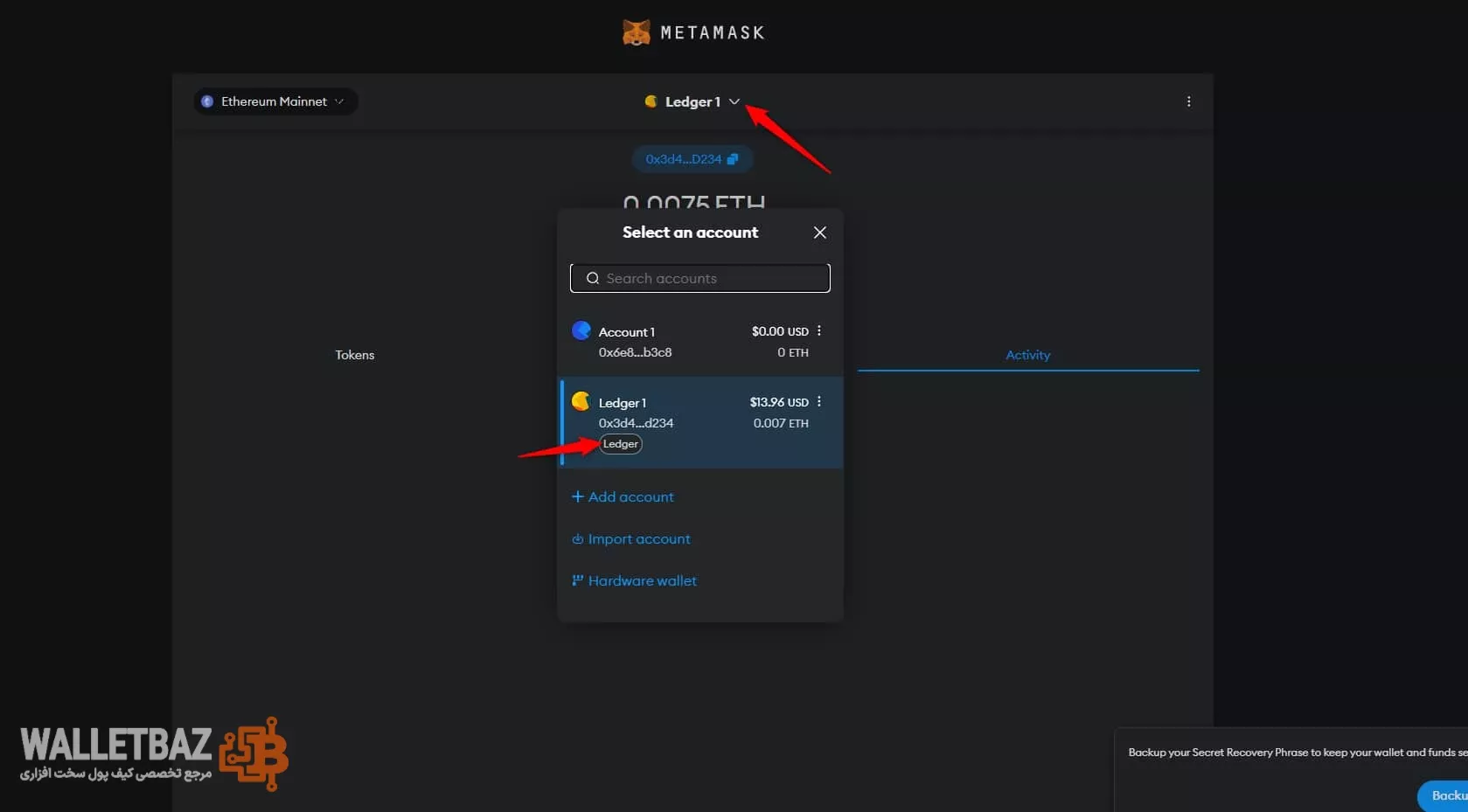1468x812 pixels.
Task: Click the Account 1 blue avatar
Action: 581,330
